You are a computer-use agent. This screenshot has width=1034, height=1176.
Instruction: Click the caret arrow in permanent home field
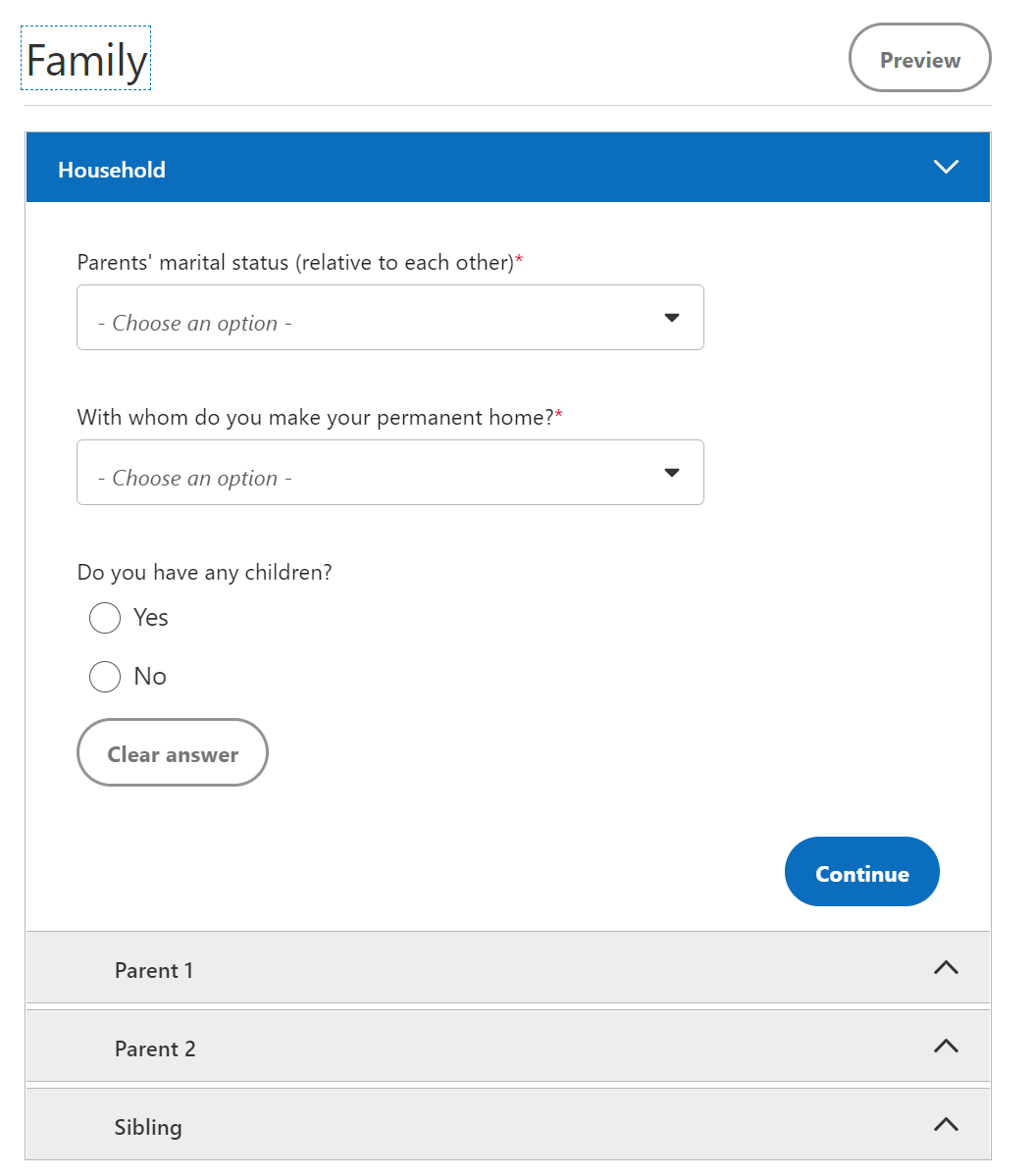click(672, 473)
